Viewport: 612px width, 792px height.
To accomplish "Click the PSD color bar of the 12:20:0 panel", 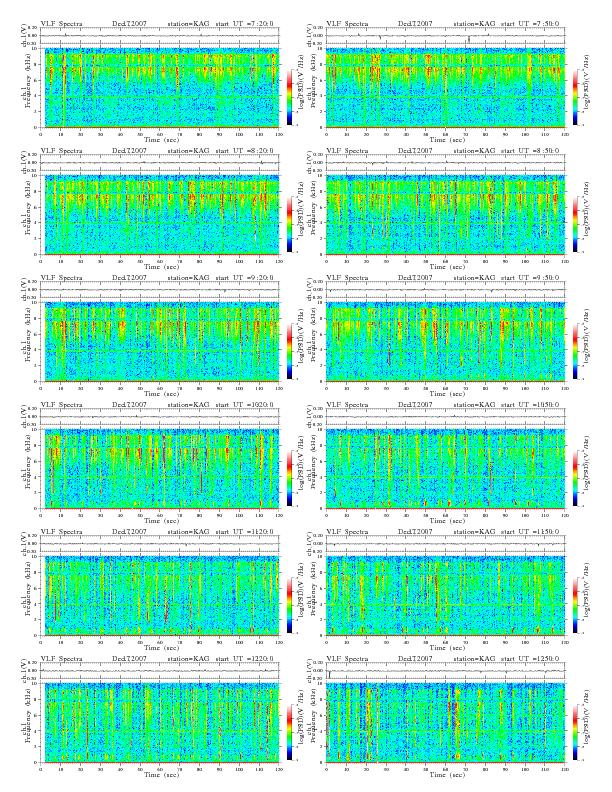I will point(289,732).
